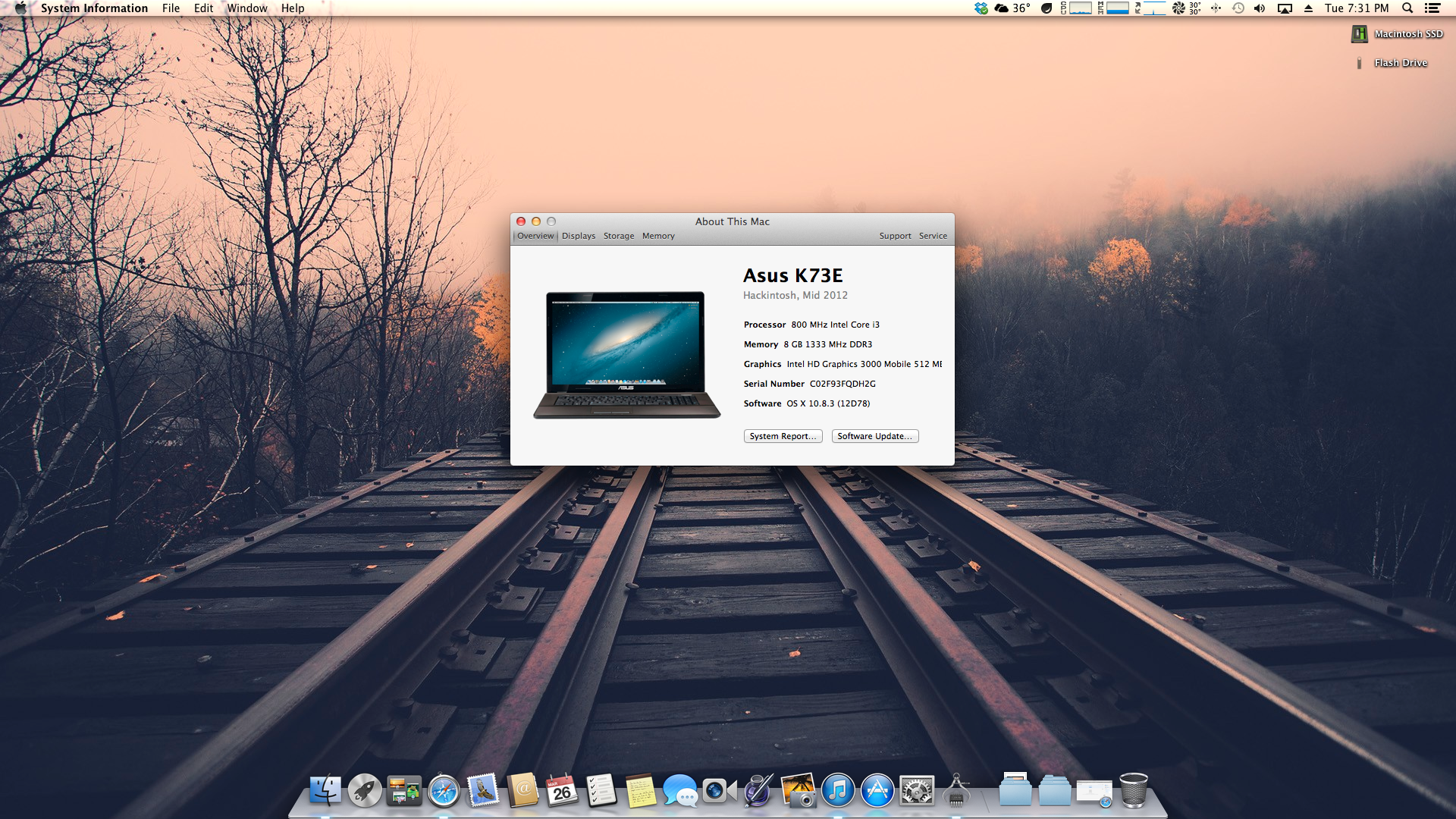Minimize the About This Mac window
Image resolution: width=1456 pixels, height=819 pixels.
coord(536,221)
